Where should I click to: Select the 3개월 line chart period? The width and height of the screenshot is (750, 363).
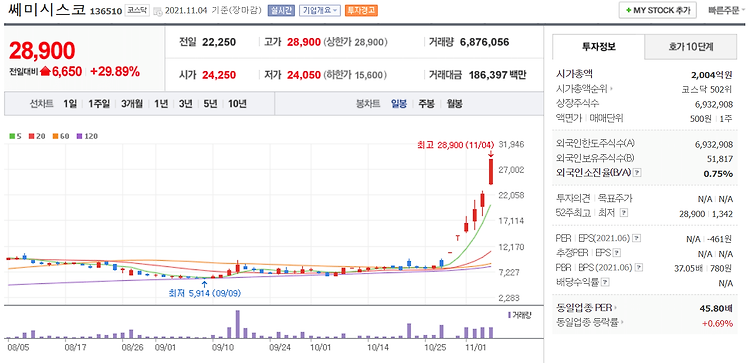[x=132, y=104]
